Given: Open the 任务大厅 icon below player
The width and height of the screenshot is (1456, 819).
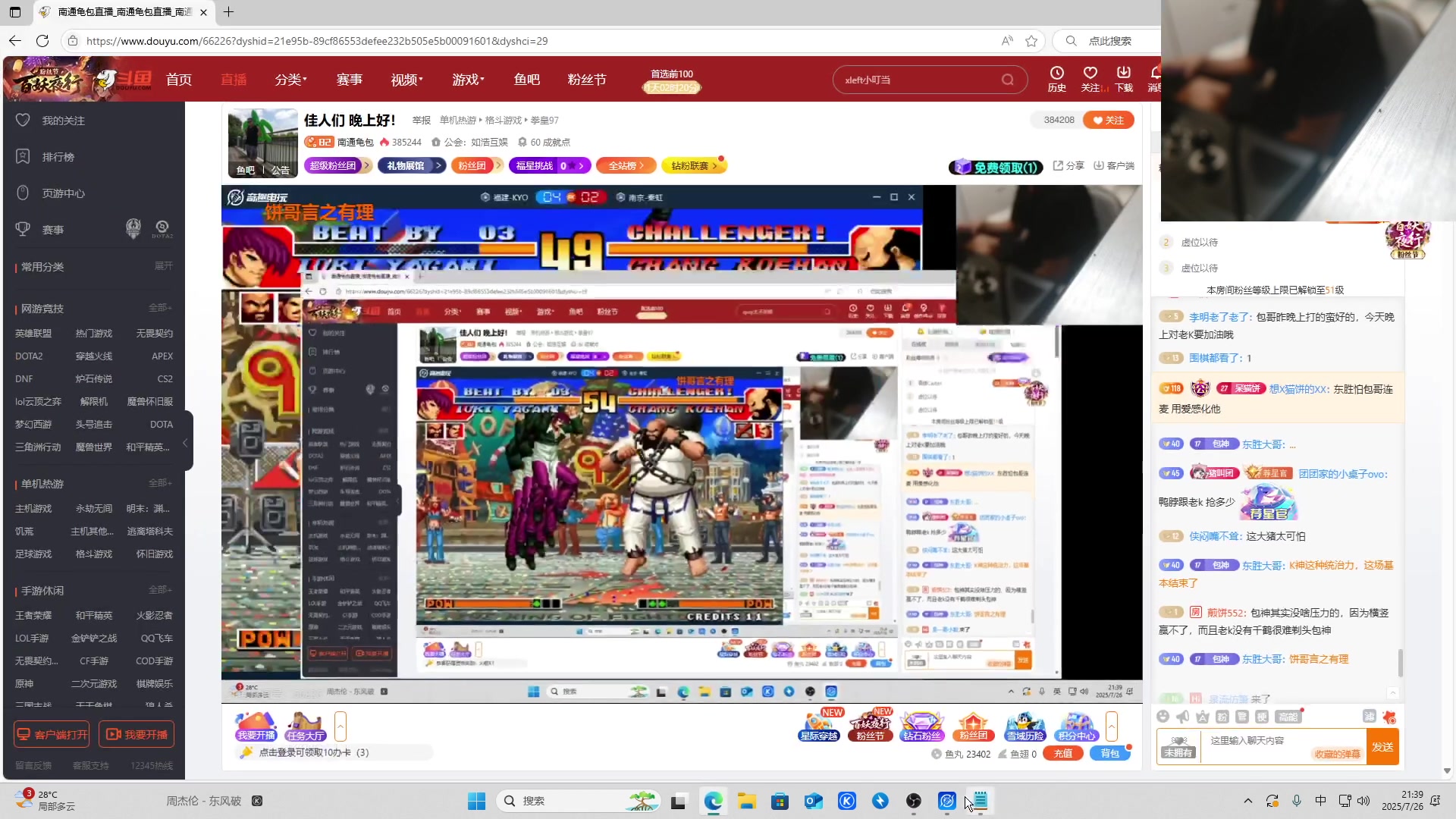Looking at the screenshot, I should click(x=306, y=726).
